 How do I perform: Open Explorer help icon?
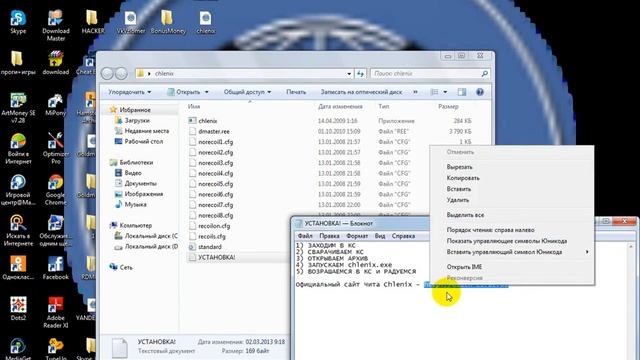[480, 92]
